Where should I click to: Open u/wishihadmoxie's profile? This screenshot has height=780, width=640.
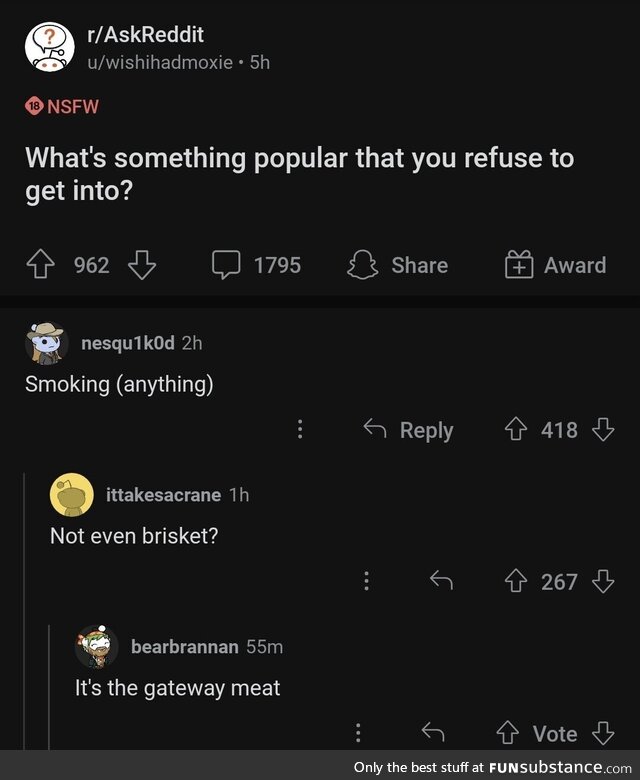[x=164, y=62]
